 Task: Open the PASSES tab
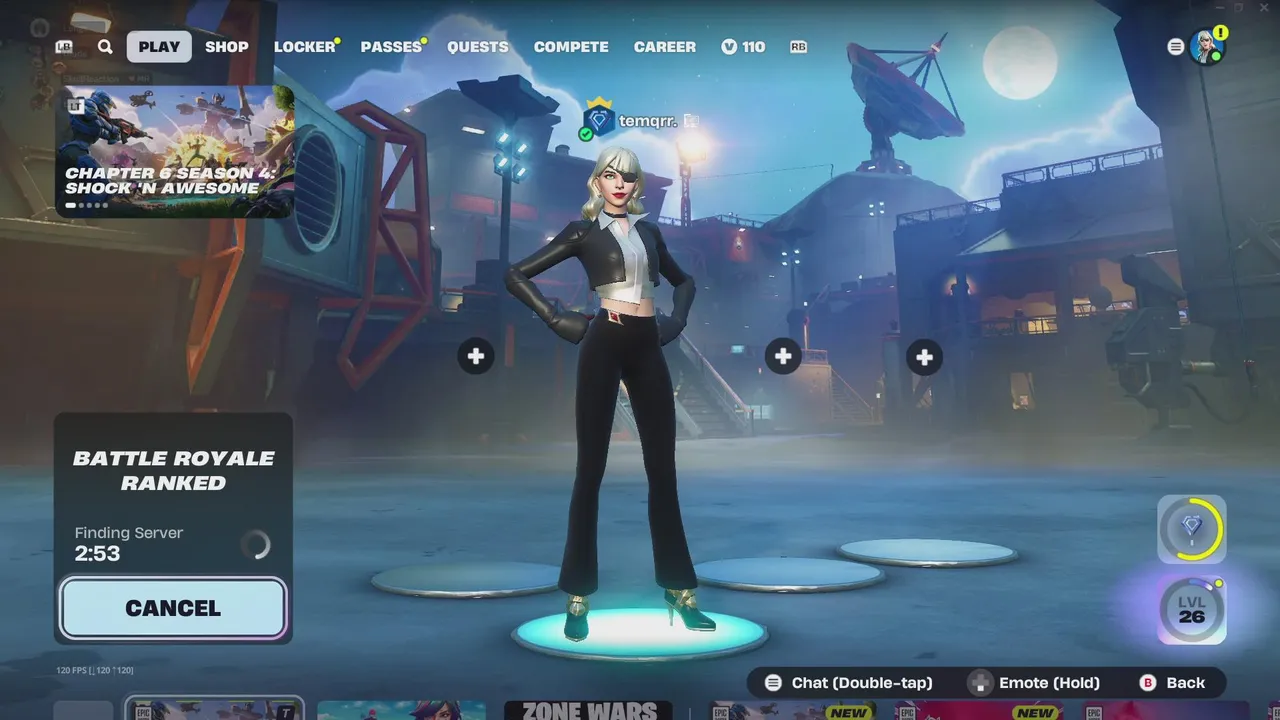tap(391, 47)
